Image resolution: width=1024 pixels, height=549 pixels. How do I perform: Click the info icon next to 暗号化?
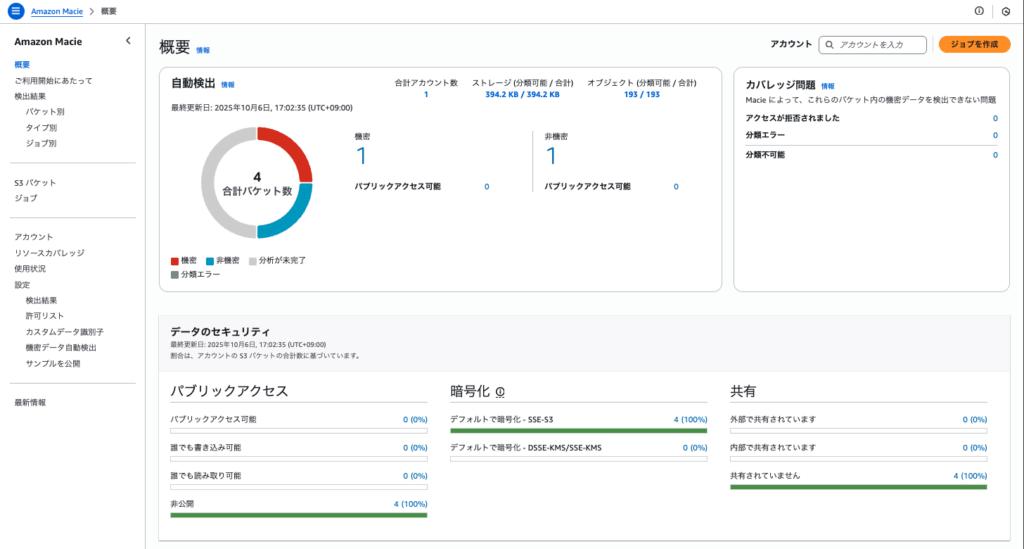point(499,393)
